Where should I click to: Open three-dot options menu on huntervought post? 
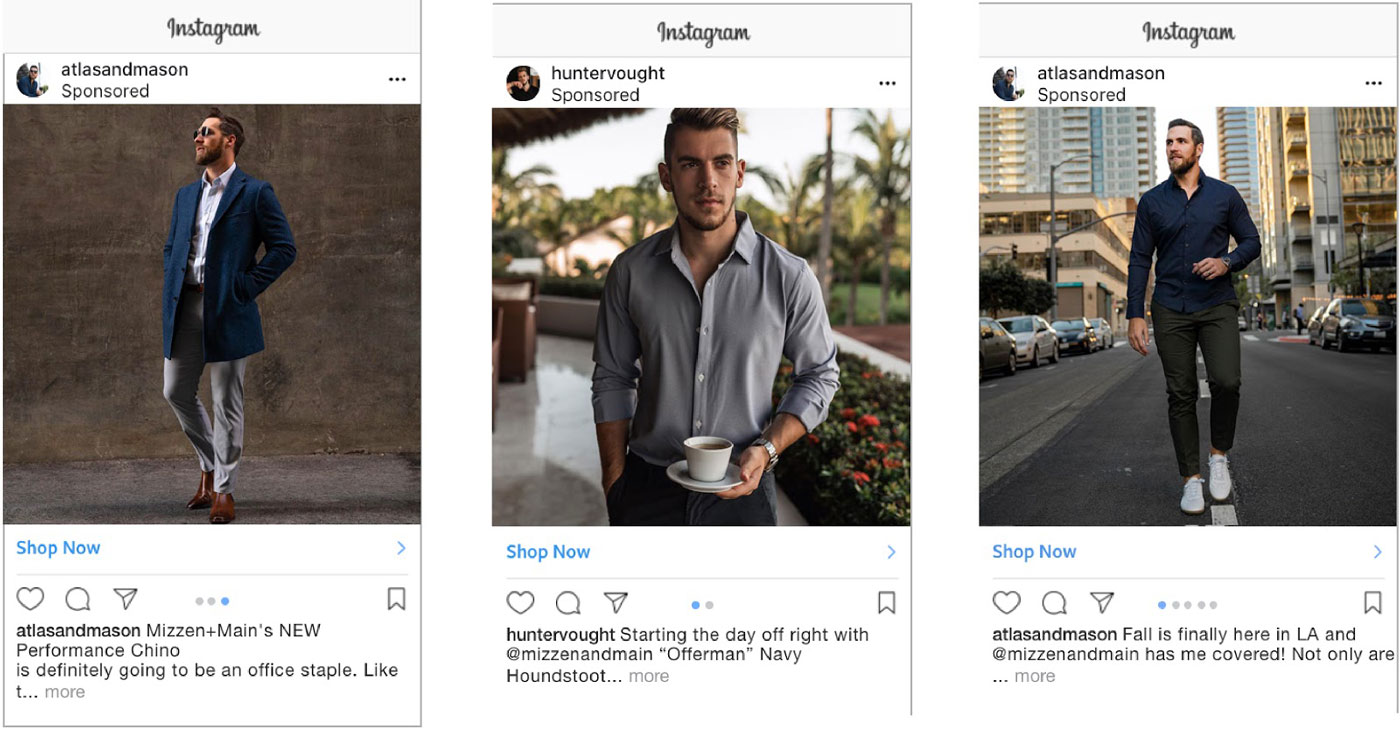tap(887, 83)
